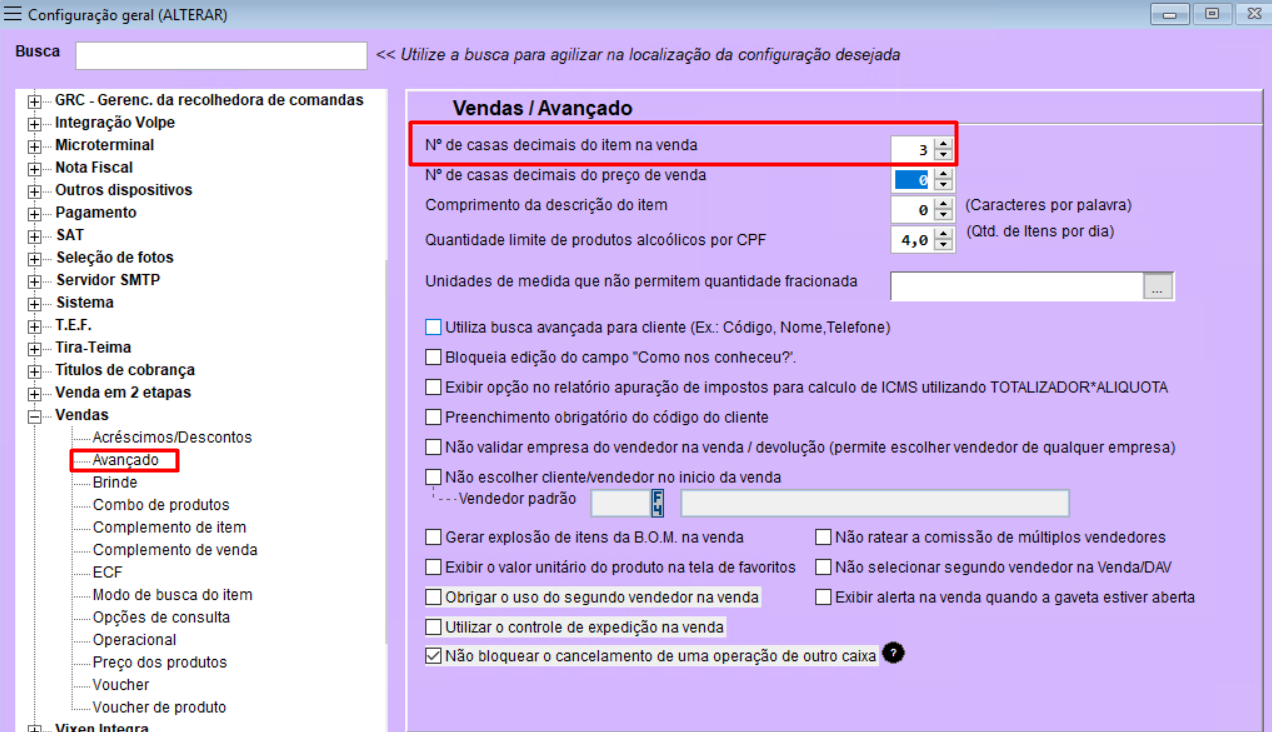The image size is (1272, 732).
Task: Check Não ratear a comissão de múltiplos vendedores
Action: (824, 537)
